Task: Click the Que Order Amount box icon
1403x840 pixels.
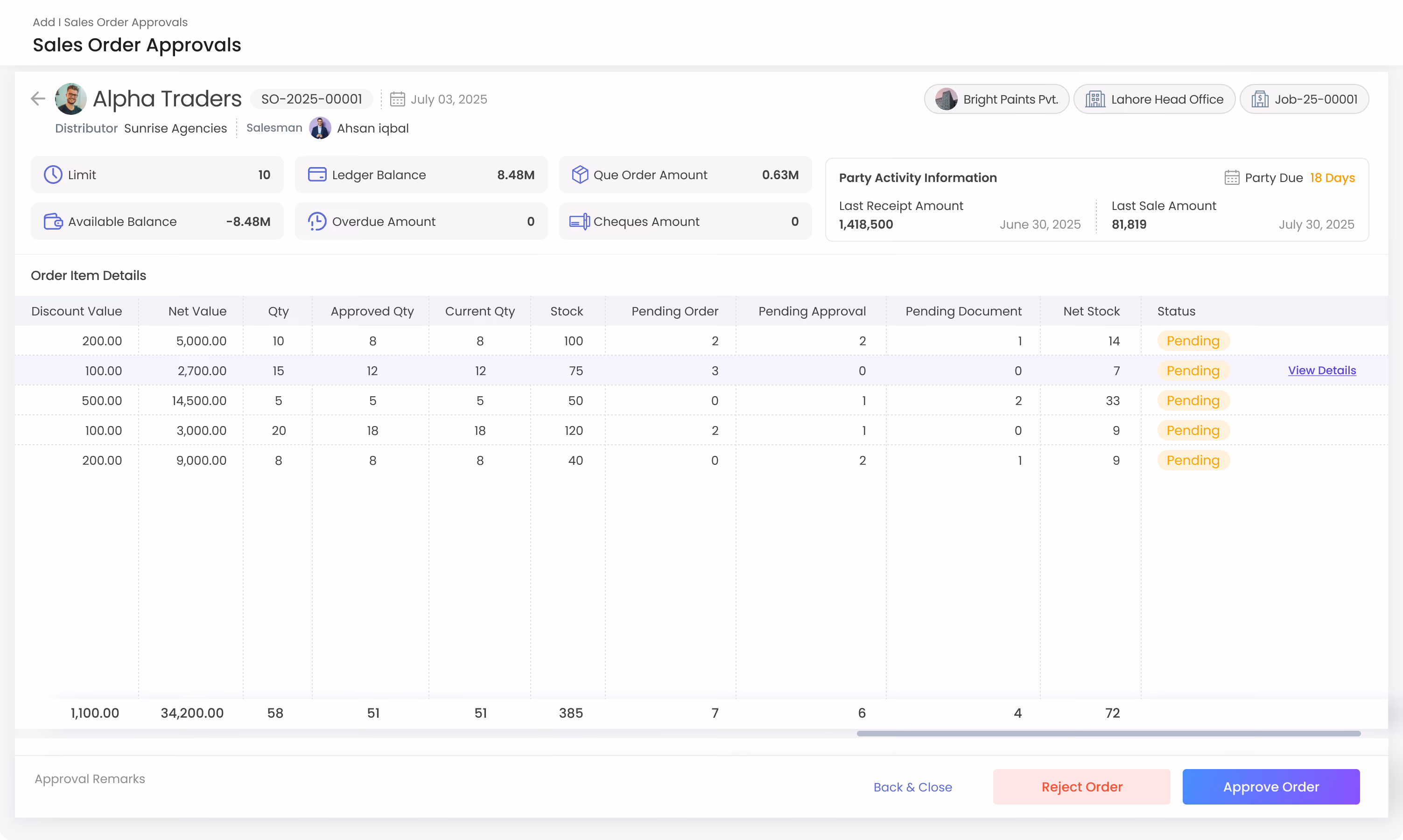Action: (x=580, y=175)
